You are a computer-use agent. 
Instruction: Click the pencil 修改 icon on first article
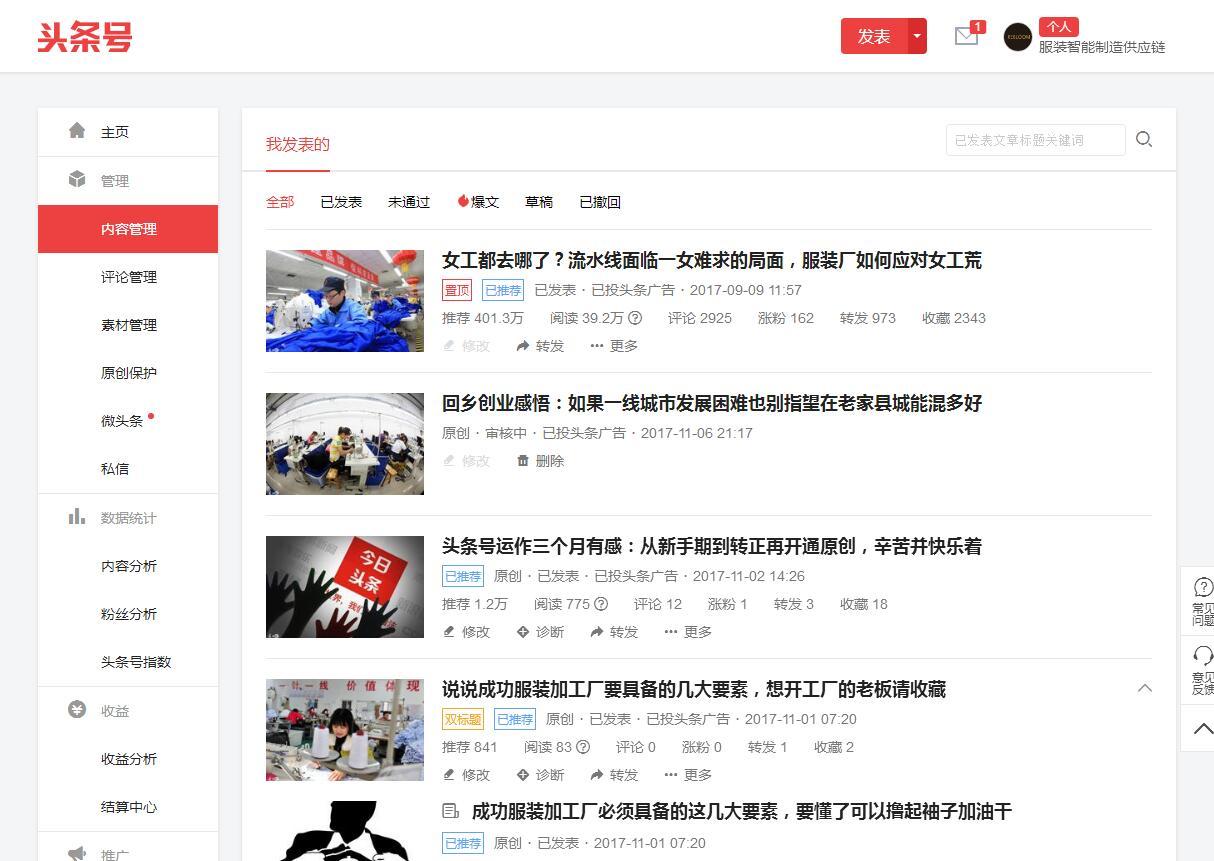coord(452,346)
